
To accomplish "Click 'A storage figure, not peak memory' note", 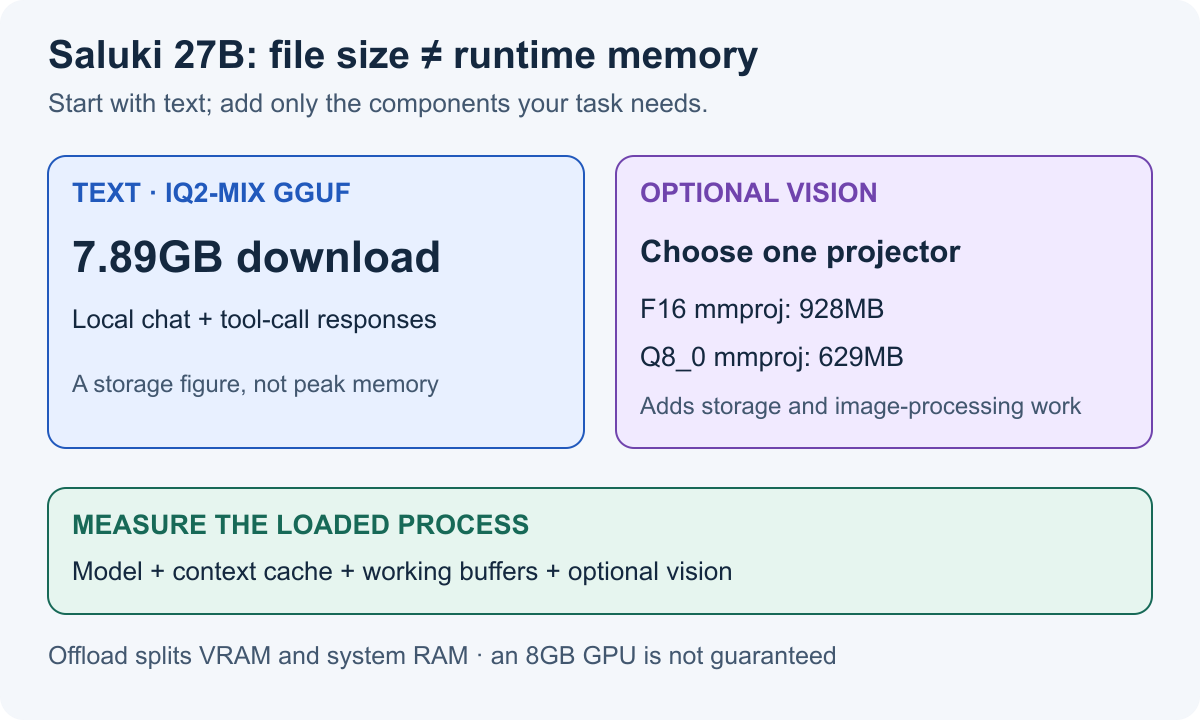I will (x=255, y=384).
